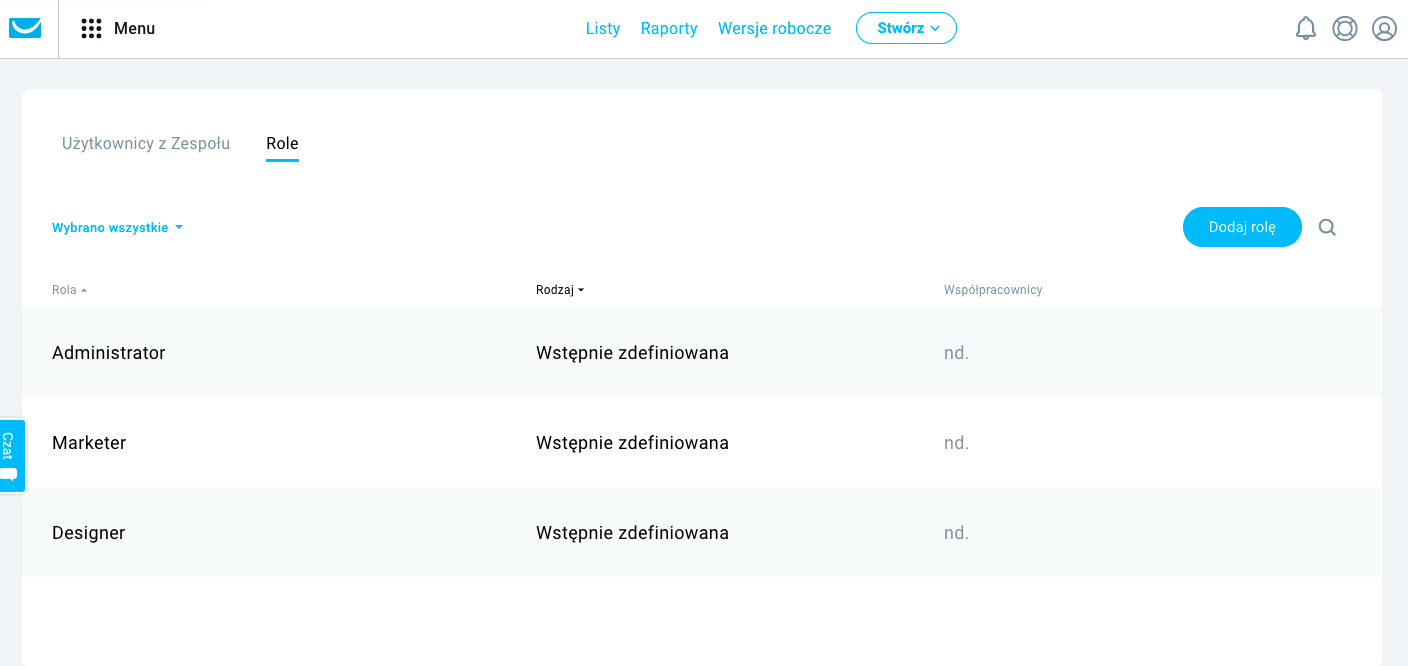Click nd. in the Marketer row
This screenshot has height=666, width=1408.
pos(957,443)
